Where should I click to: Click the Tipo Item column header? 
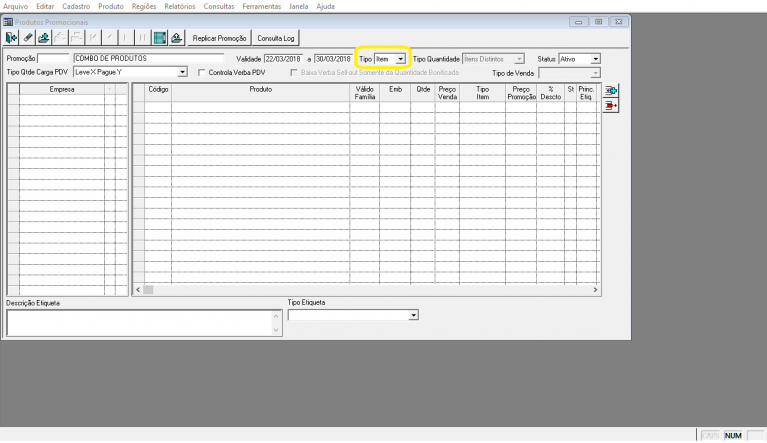pos(482,93)
